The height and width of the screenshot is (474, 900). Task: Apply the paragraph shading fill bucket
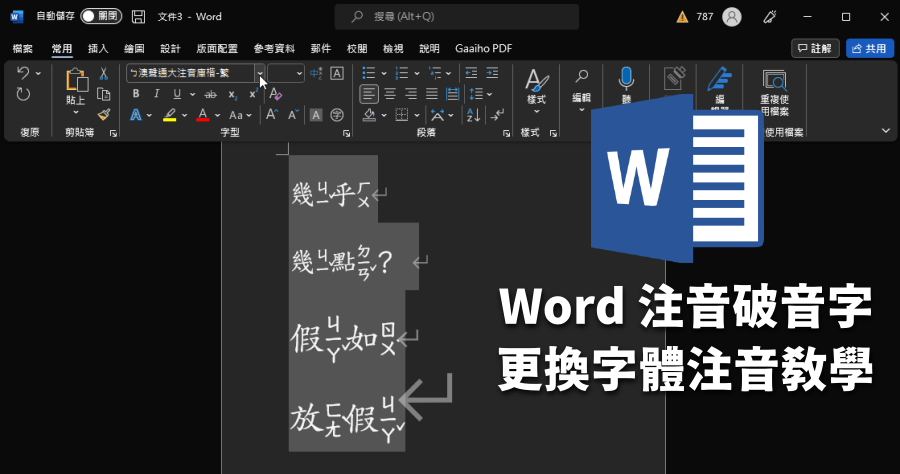pos(369,115)
